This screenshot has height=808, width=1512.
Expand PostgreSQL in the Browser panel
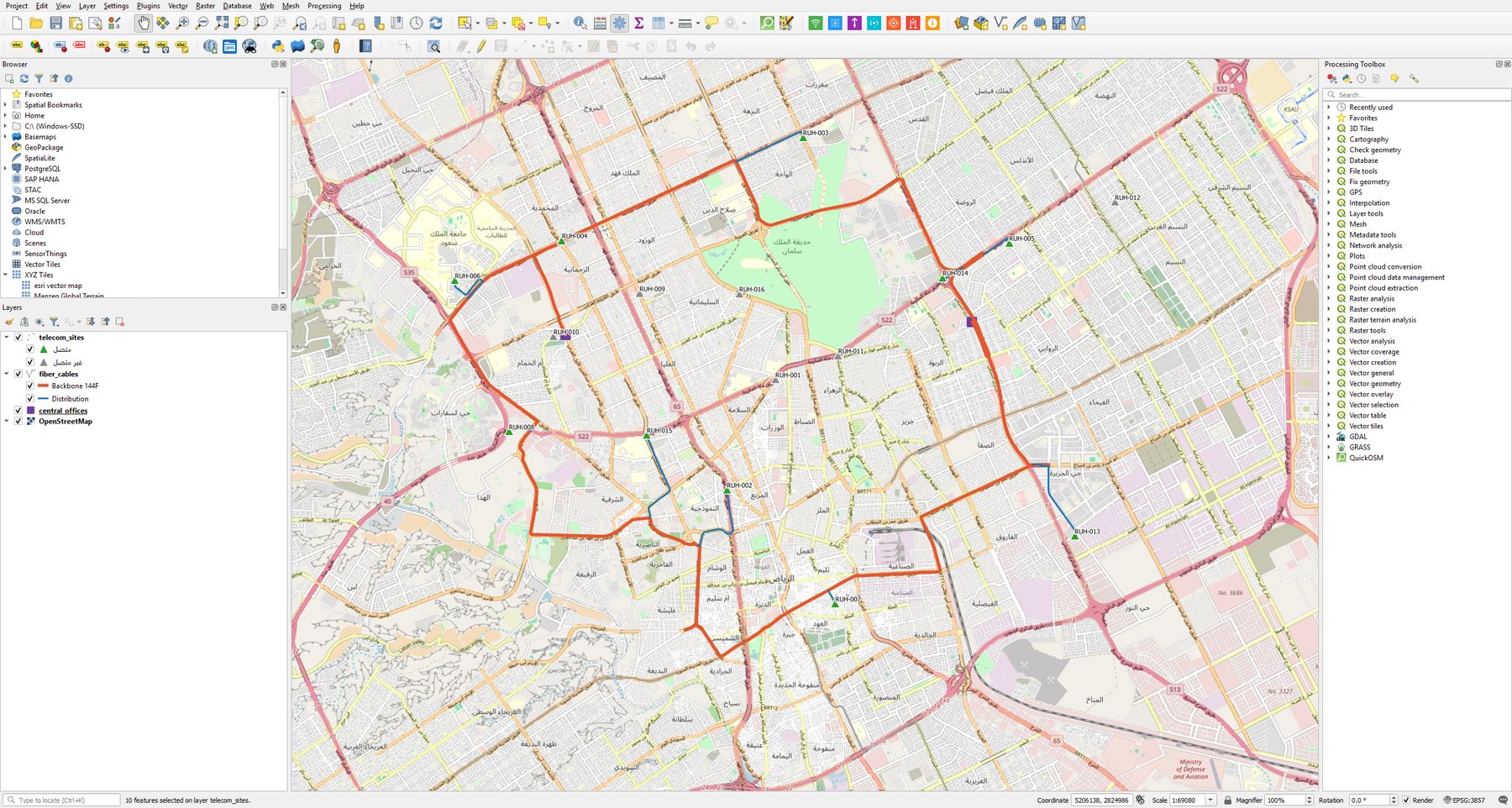pos(6,169)
